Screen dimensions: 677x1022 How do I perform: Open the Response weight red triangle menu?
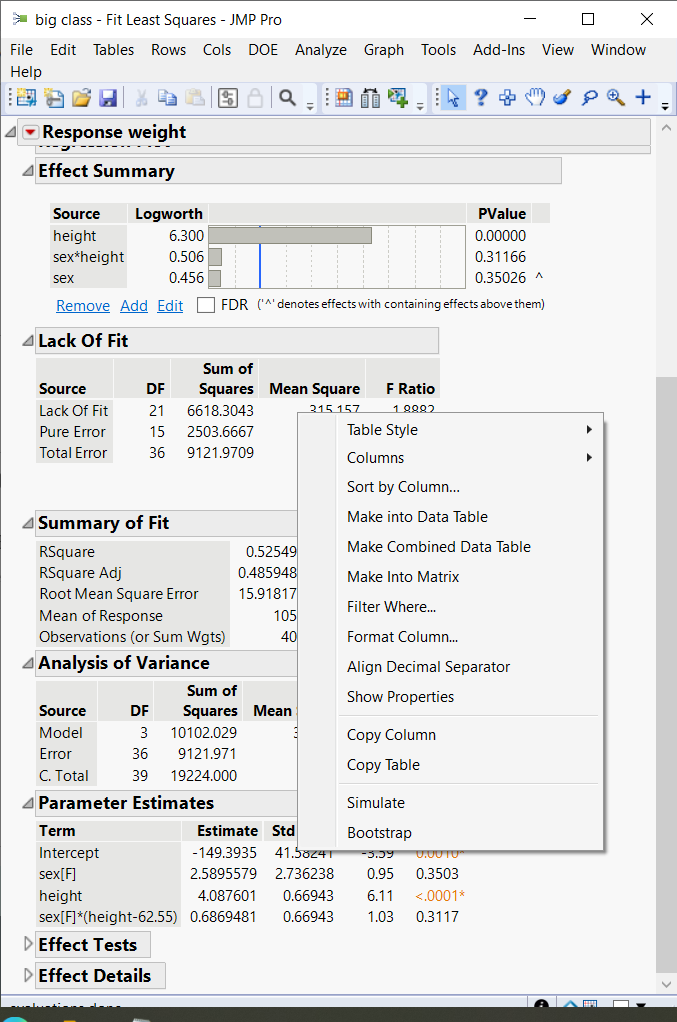coord(30,132)
